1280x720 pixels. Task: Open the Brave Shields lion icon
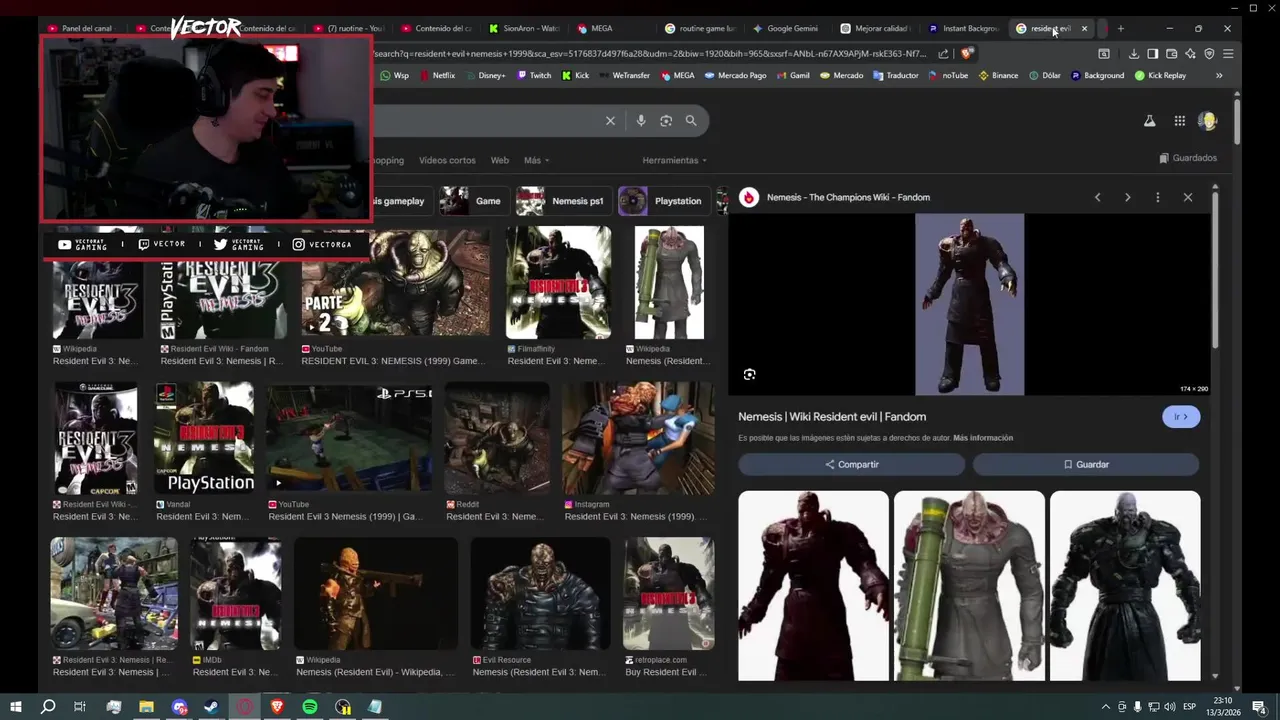point(967,54)
